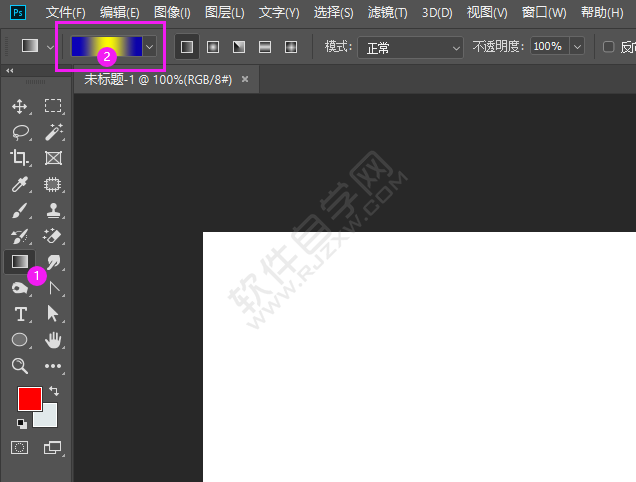Enable the reverse gradient checkbox
The height and width of the screenshot is (482, 636).
coord(608,47)
